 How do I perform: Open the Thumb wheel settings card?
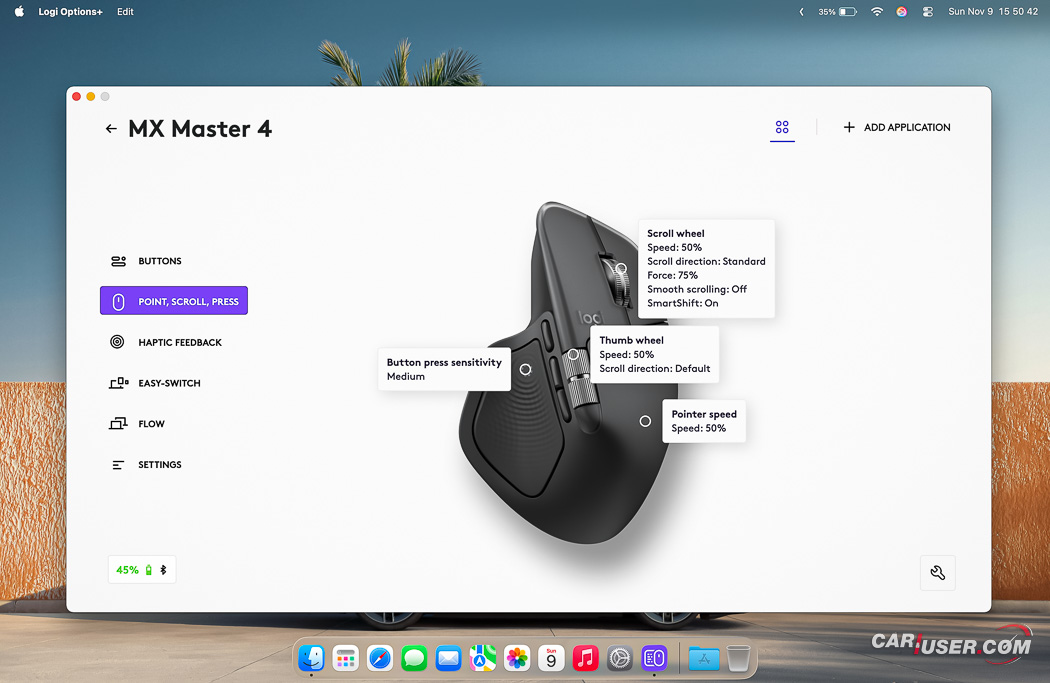(654, 354)
